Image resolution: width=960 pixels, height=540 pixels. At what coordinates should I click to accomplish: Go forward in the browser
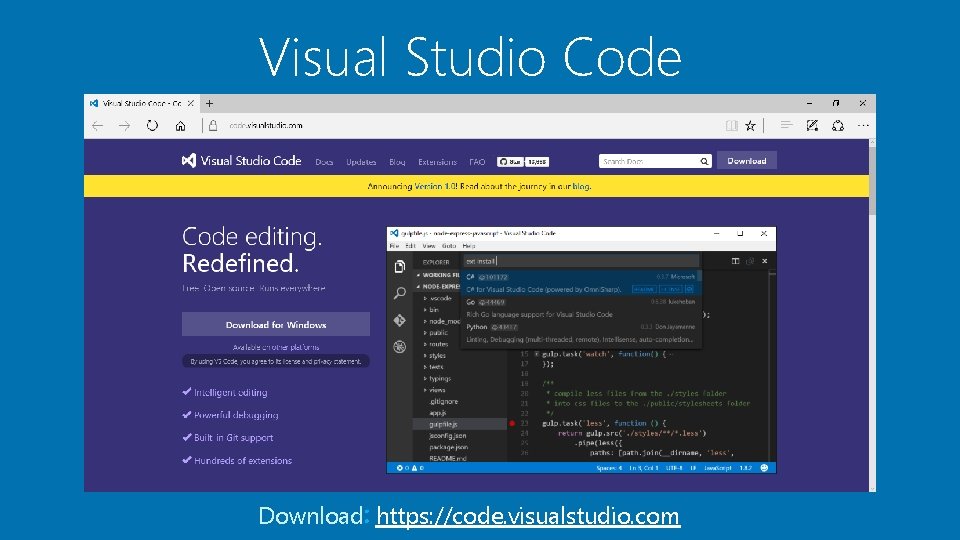124,126
